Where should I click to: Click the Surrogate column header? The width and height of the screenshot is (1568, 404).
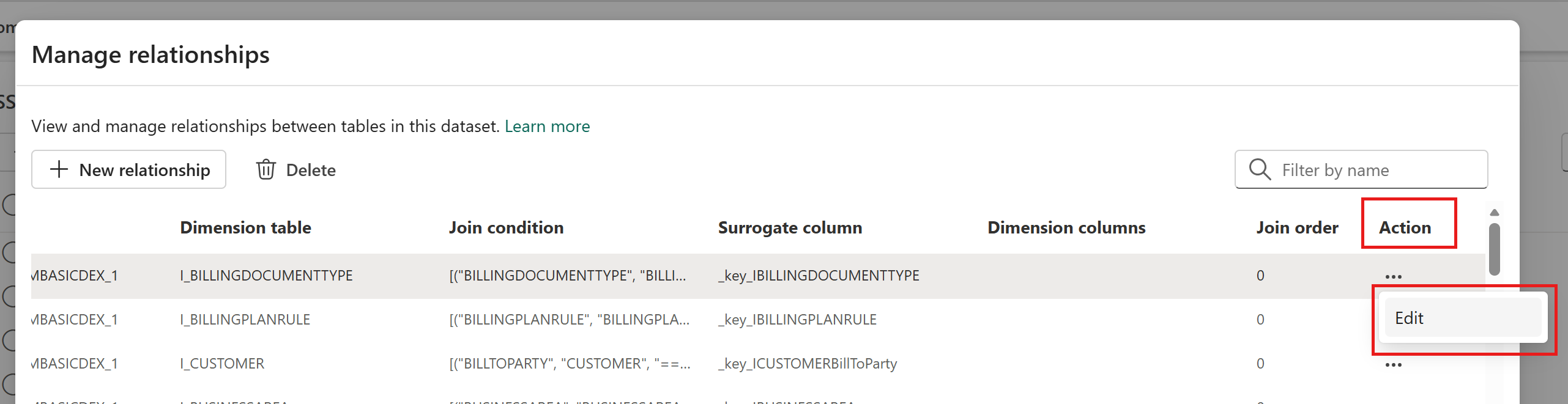click(x=790, y=227)
